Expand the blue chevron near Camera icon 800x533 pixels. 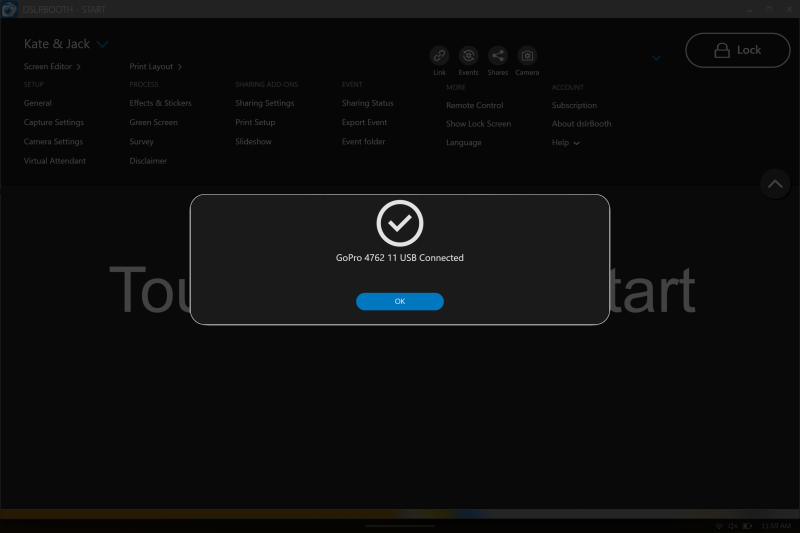tap(657, 58)
